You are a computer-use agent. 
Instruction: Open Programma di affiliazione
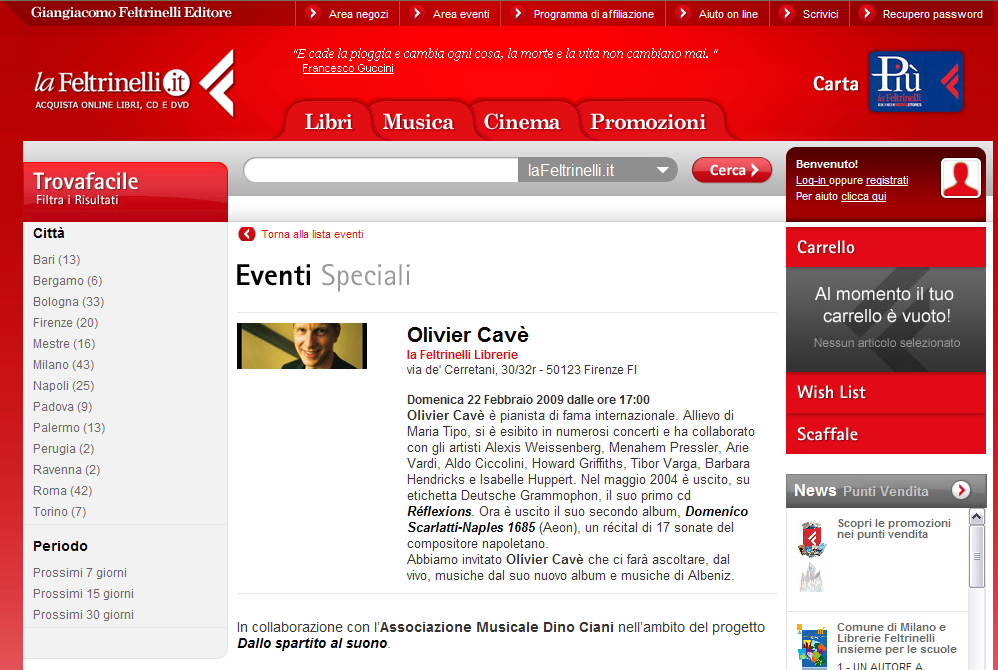click(x=594, y=14)
